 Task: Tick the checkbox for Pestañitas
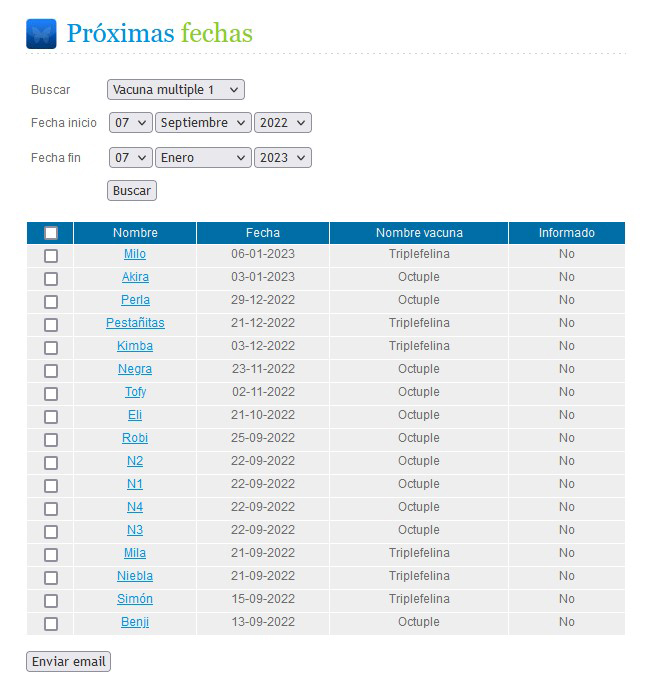51,325
